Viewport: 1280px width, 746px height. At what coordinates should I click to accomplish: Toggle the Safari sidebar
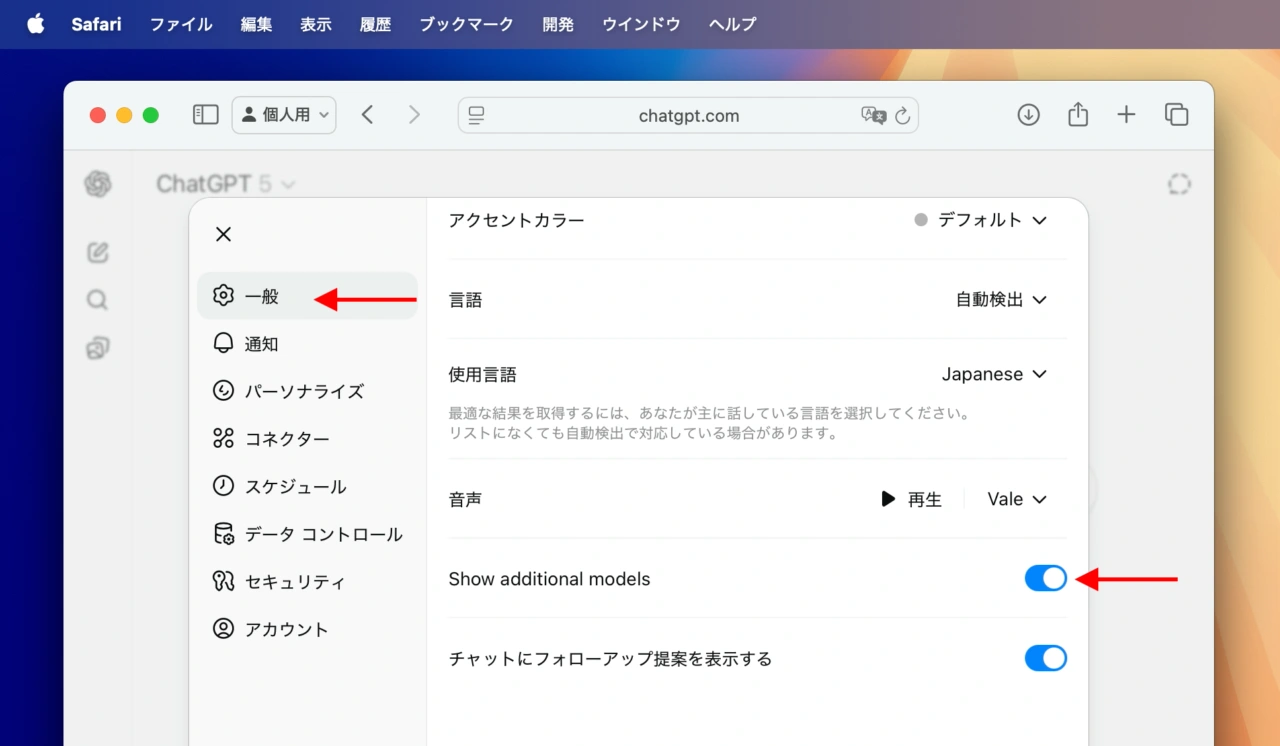205,114
